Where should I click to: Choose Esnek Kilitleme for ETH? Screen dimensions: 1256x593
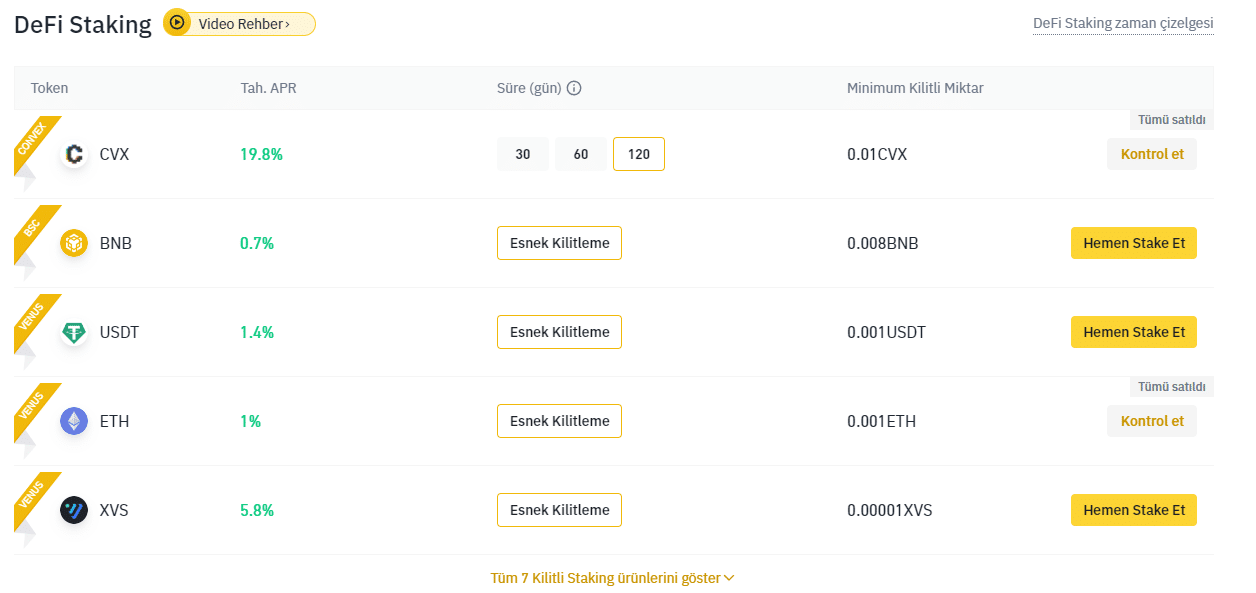coord(559,421)
